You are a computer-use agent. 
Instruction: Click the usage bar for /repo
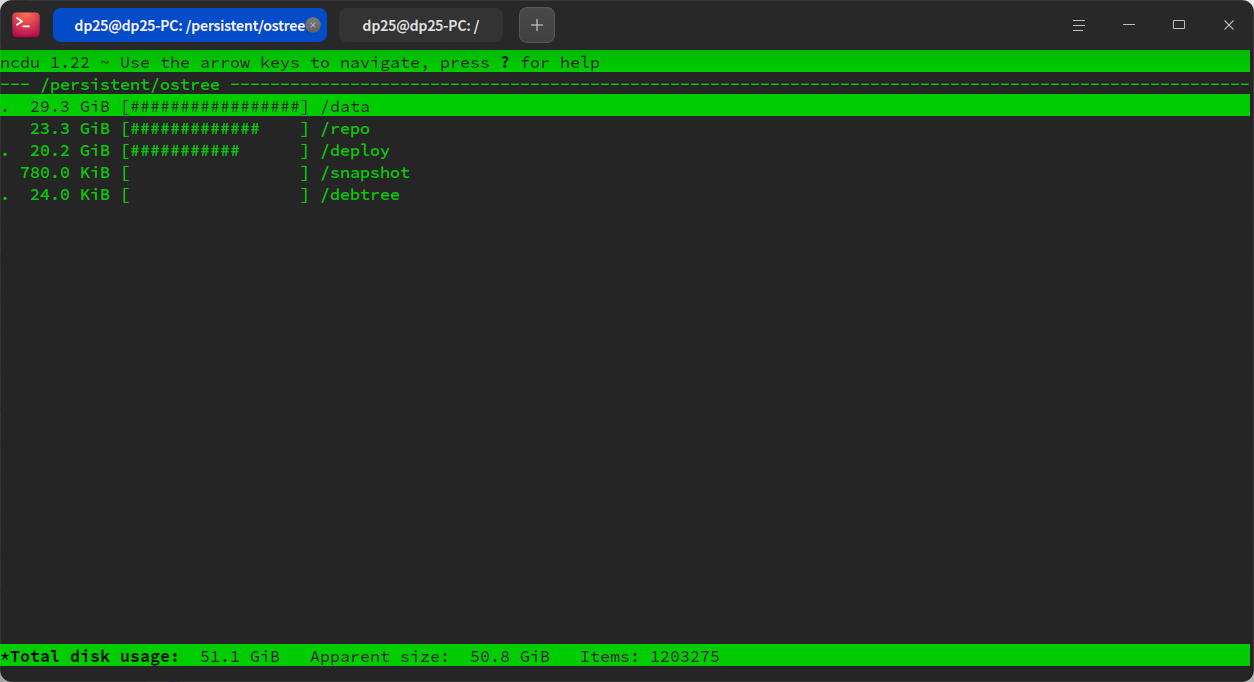215,128
